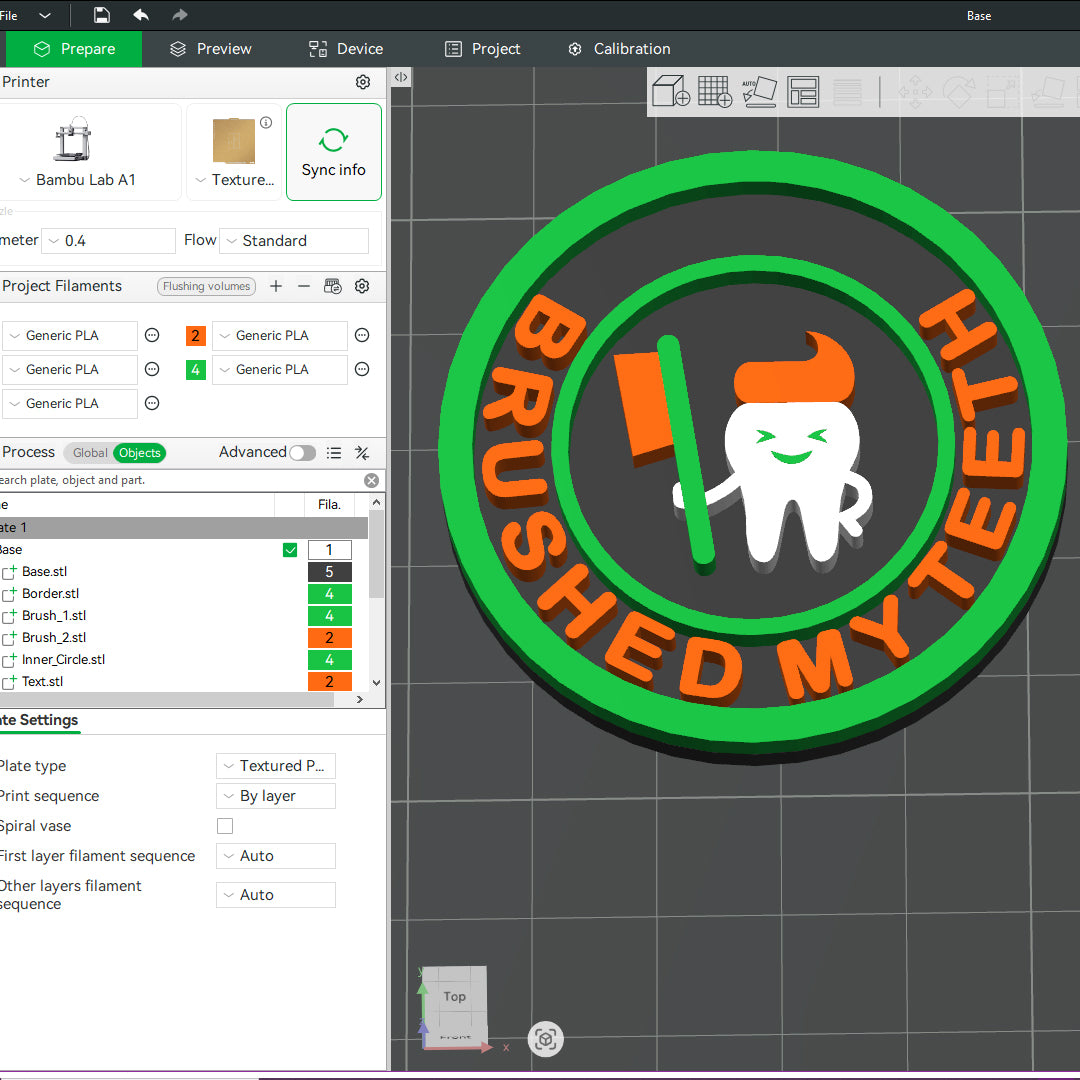Uncheck the Base object printable checkbox

(x=290, y=550)
